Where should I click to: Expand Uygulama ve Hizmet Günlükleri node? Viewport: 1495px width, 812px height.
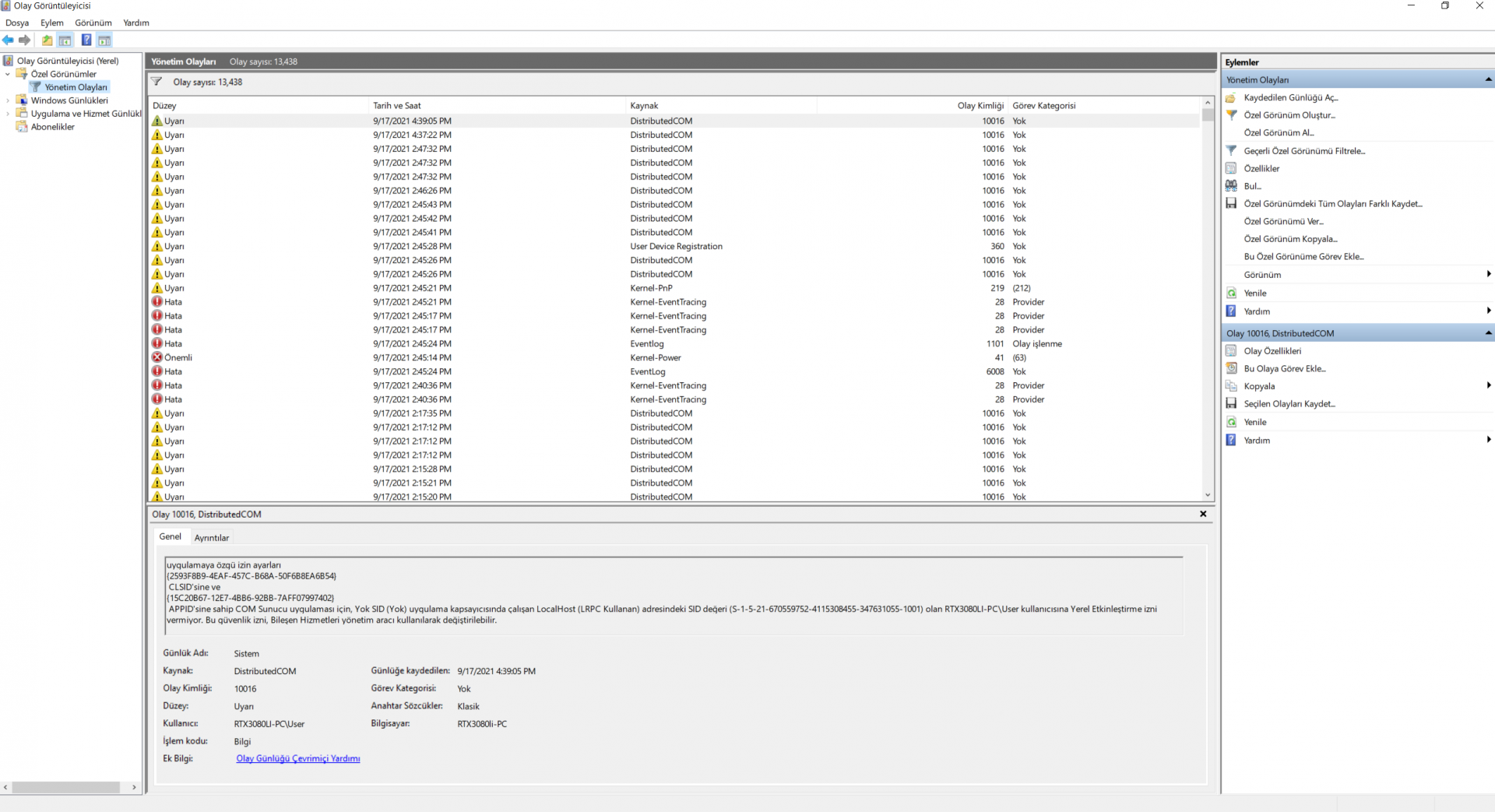(8, 114)
